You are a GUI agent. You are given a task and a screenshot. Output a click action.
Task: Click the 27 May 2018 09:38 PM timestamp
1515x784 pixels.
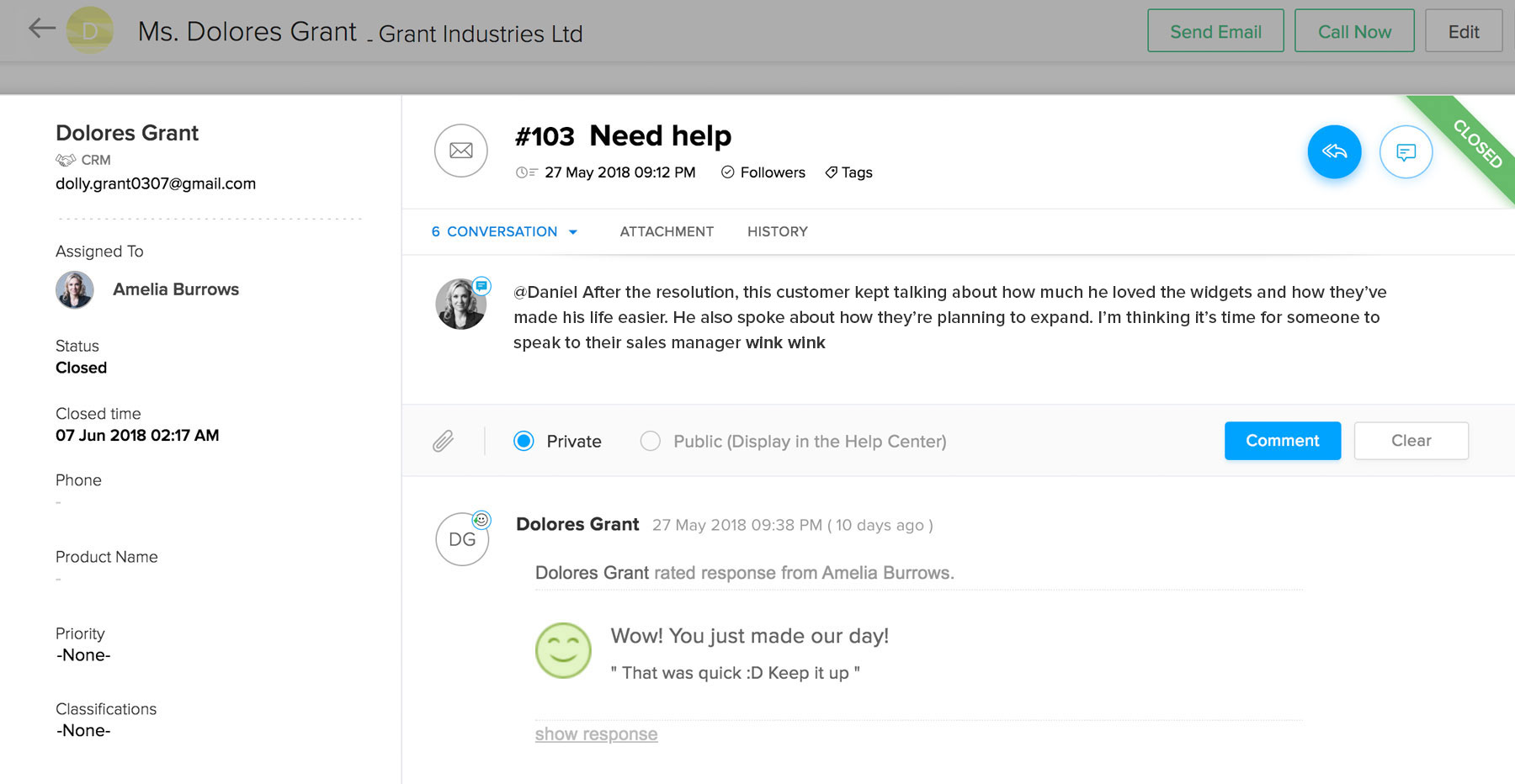pos(737,525)
